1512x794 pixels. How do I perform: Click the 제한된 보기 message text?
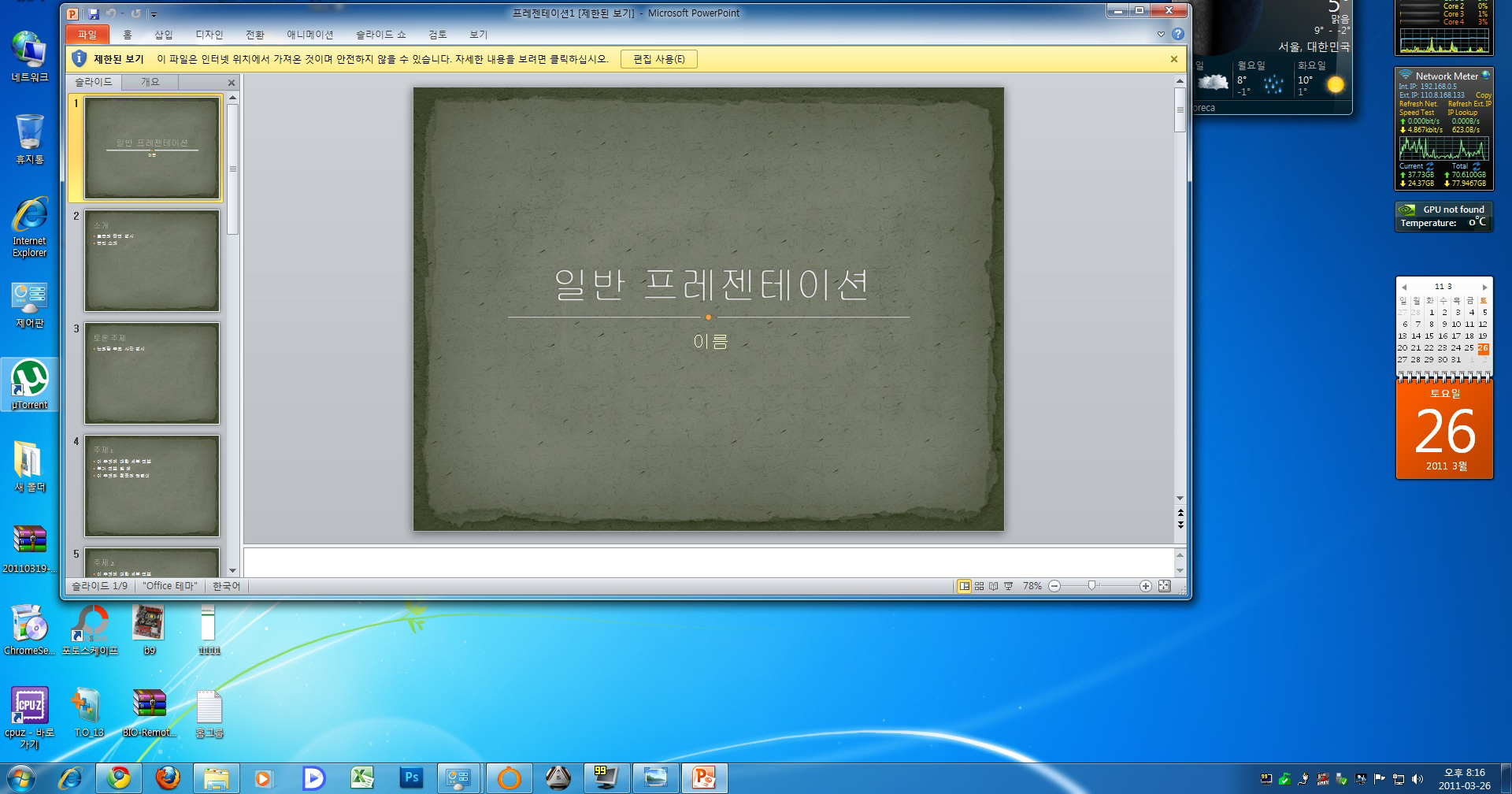(119, 59)
